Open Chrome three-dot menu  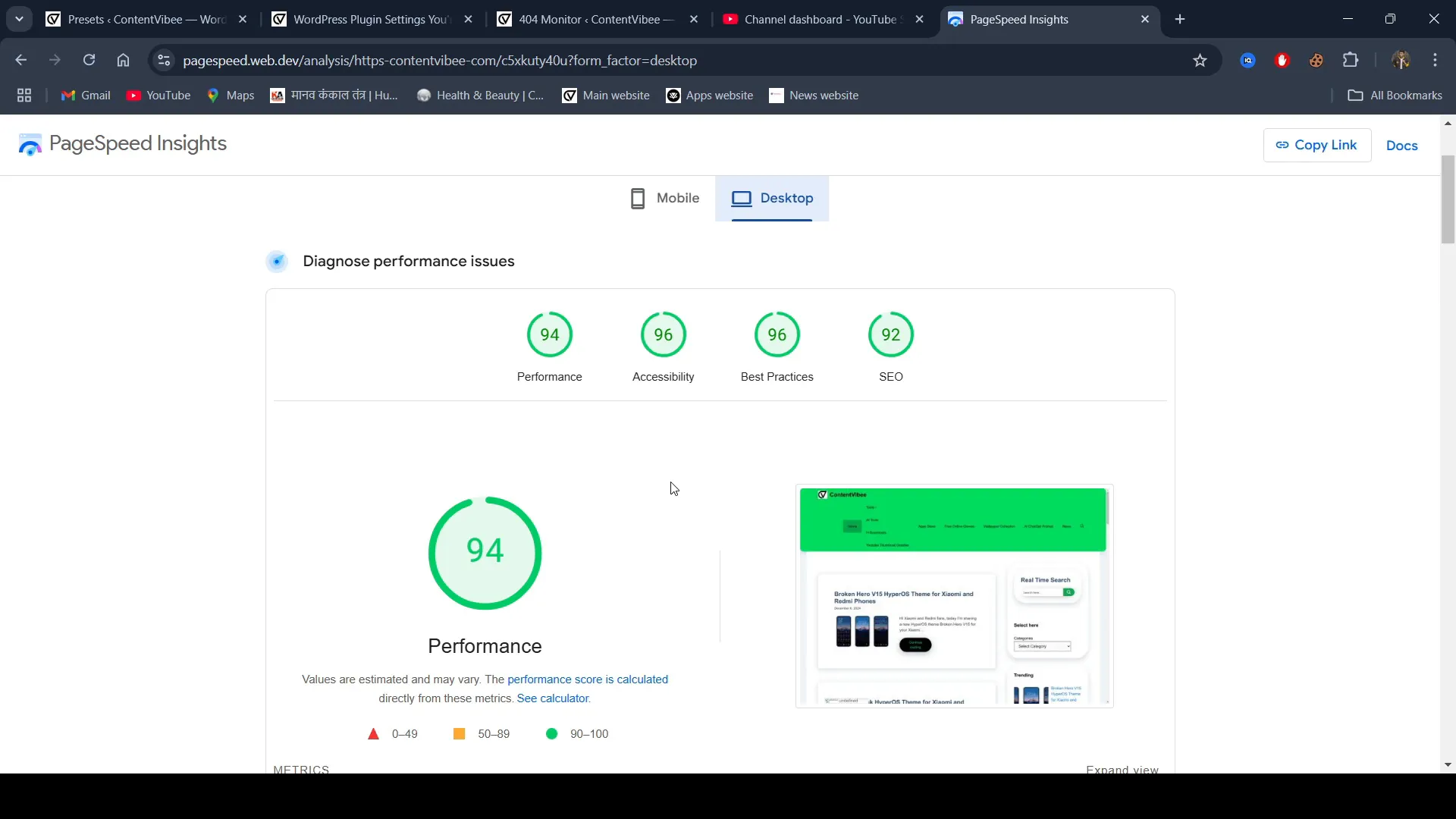pos(1435,60)
